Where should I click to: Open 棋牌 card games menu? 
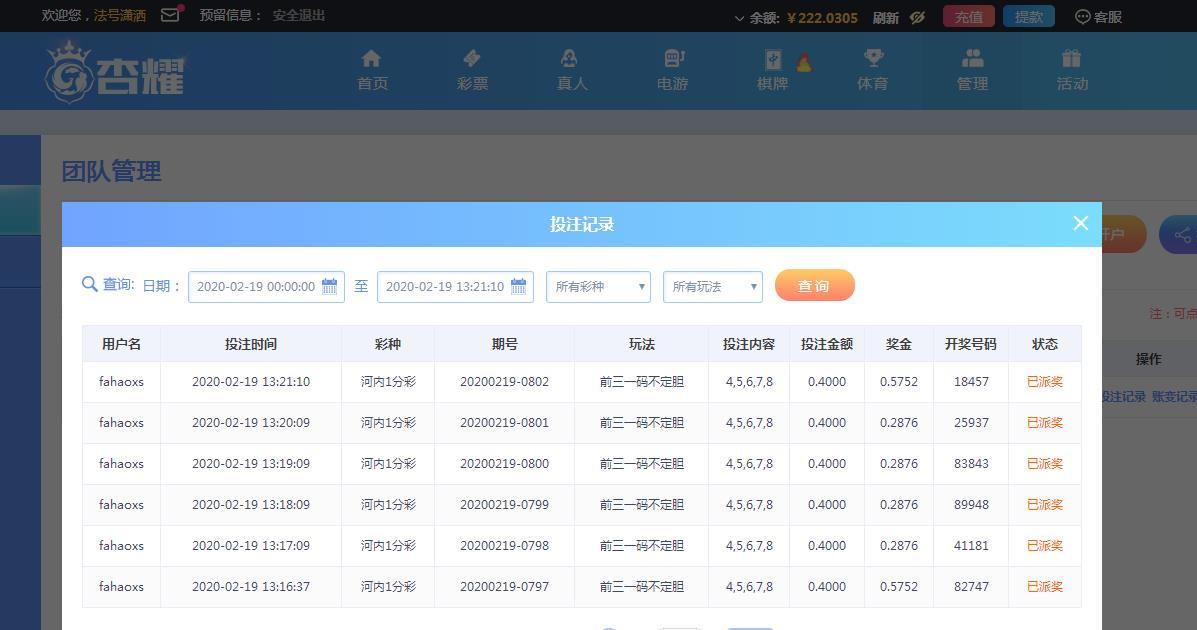click(773, 70)
